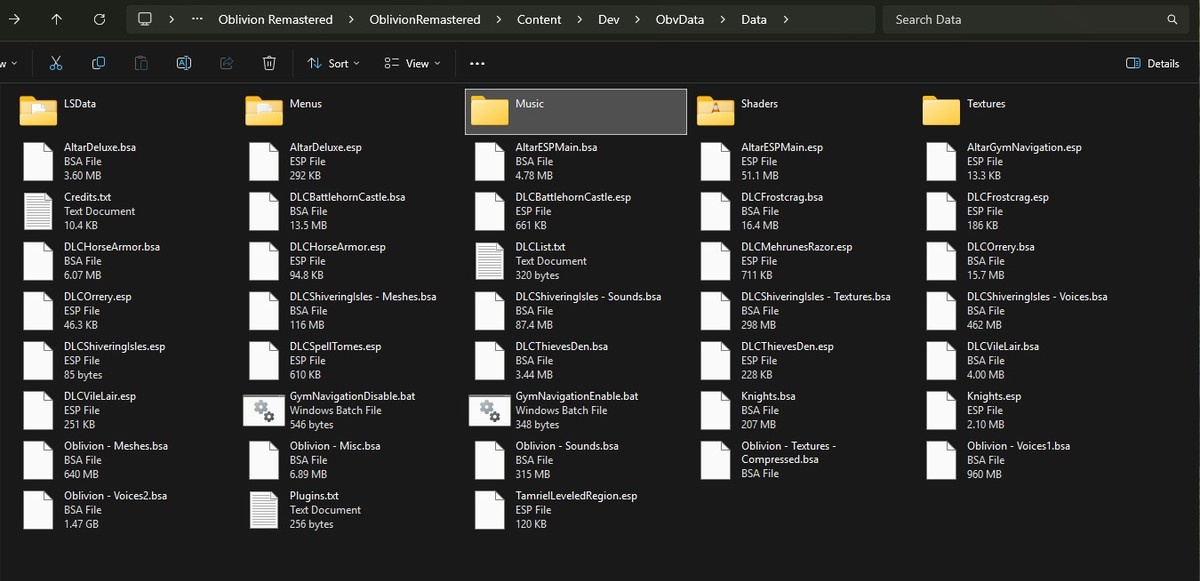Click the Data breadcrumb

pyautogui.click(x=754, y=19)
